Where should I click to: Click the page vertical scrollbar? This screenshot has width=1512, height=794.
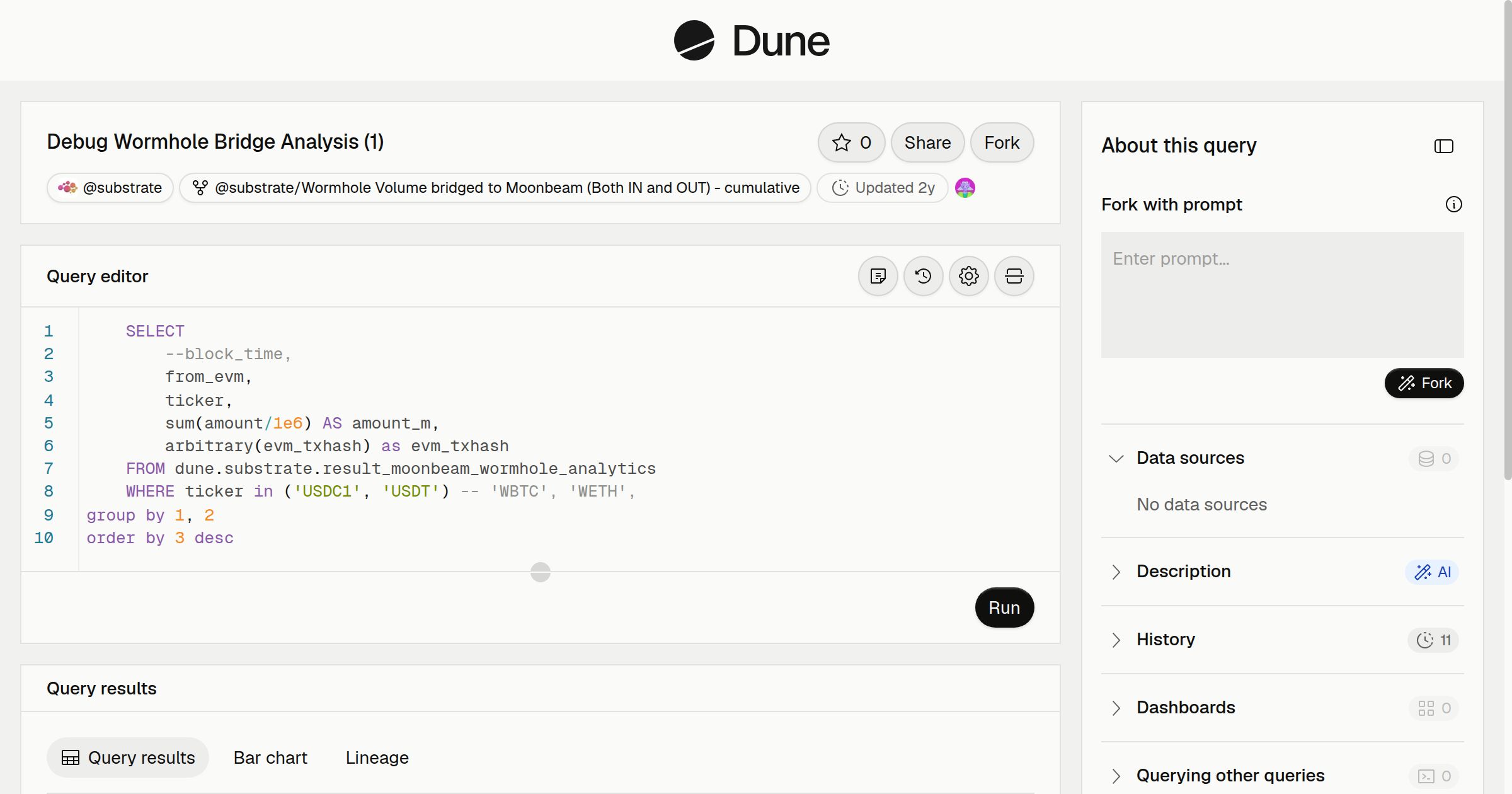(x=1508, y=239)
